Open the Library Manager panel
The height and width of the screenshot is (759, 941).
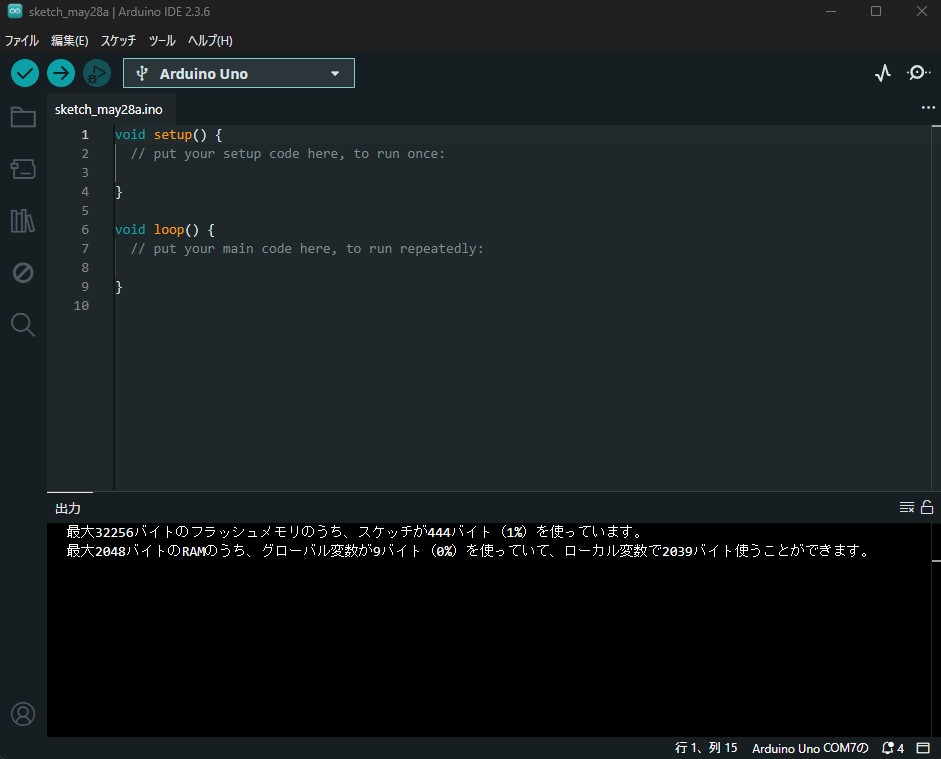(x=23, y=221)
